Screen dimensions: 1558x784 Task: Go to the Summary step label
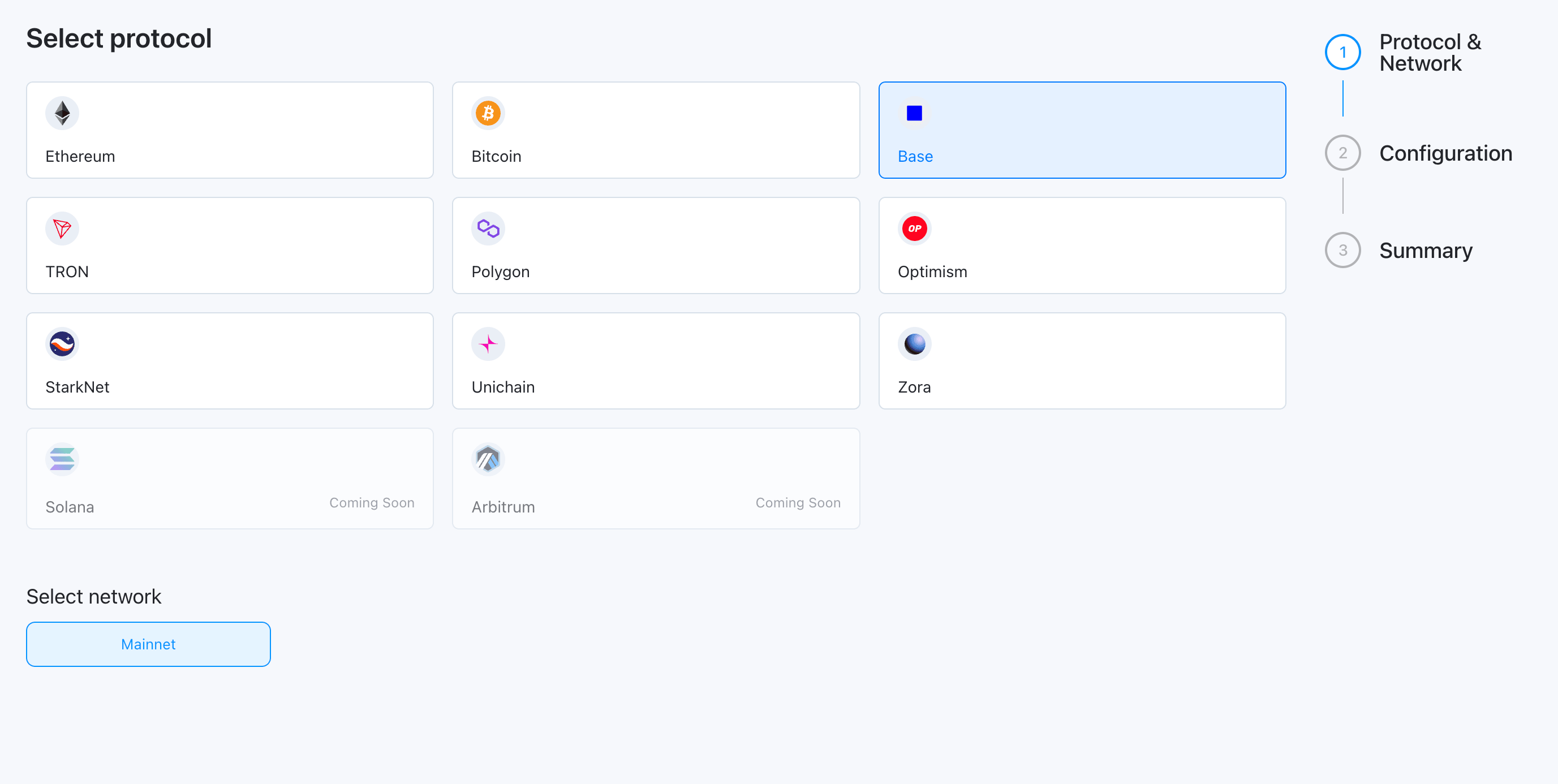pos(1426,251)
